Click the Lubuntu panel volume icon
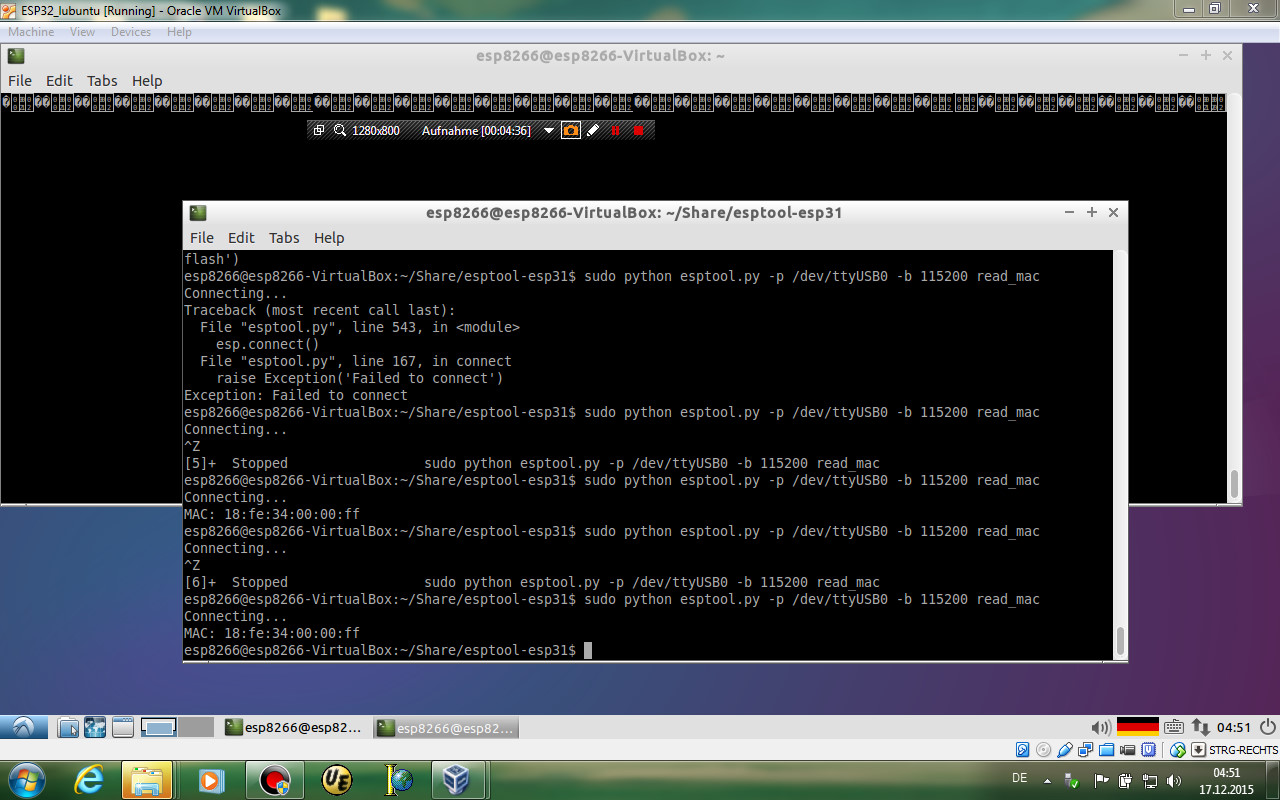1280x800 pixels. 1101,728
